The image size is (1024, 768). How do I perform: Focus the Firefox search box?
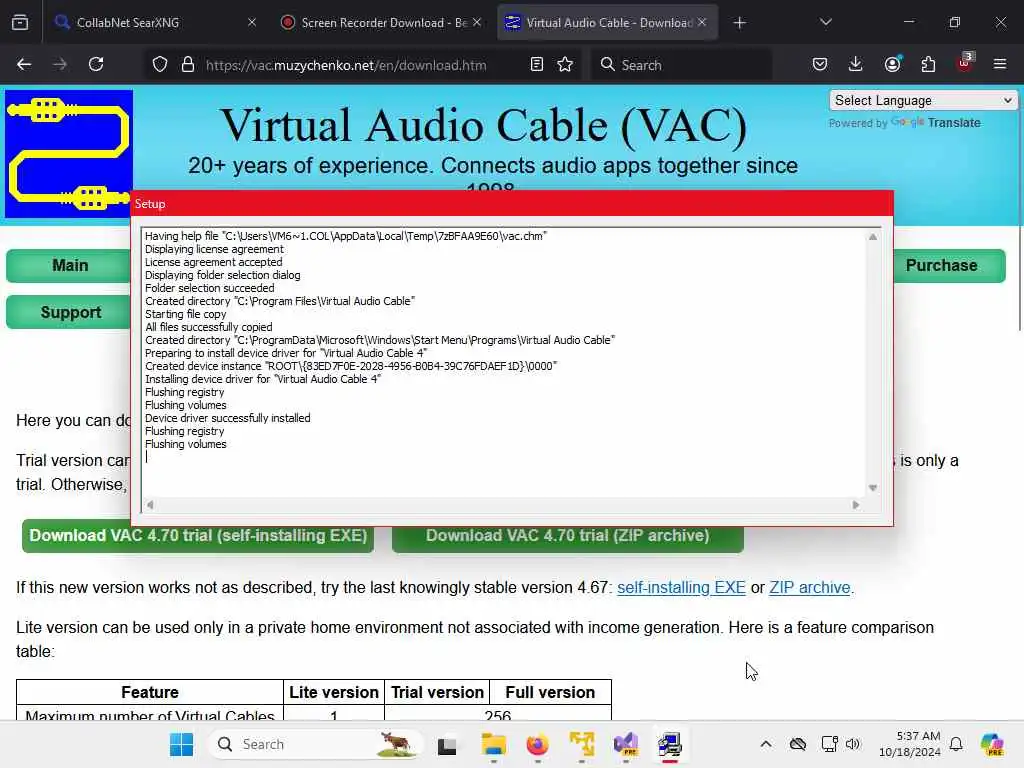[680, 65]
